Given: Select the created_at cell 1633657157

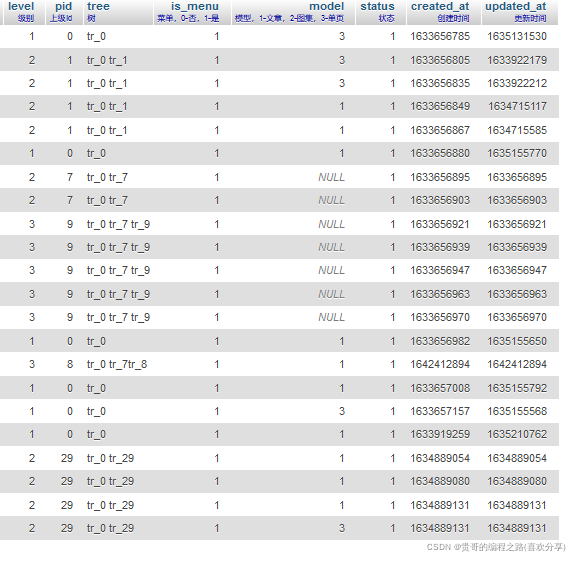Looking at the screenshot, I should point(440,411).
